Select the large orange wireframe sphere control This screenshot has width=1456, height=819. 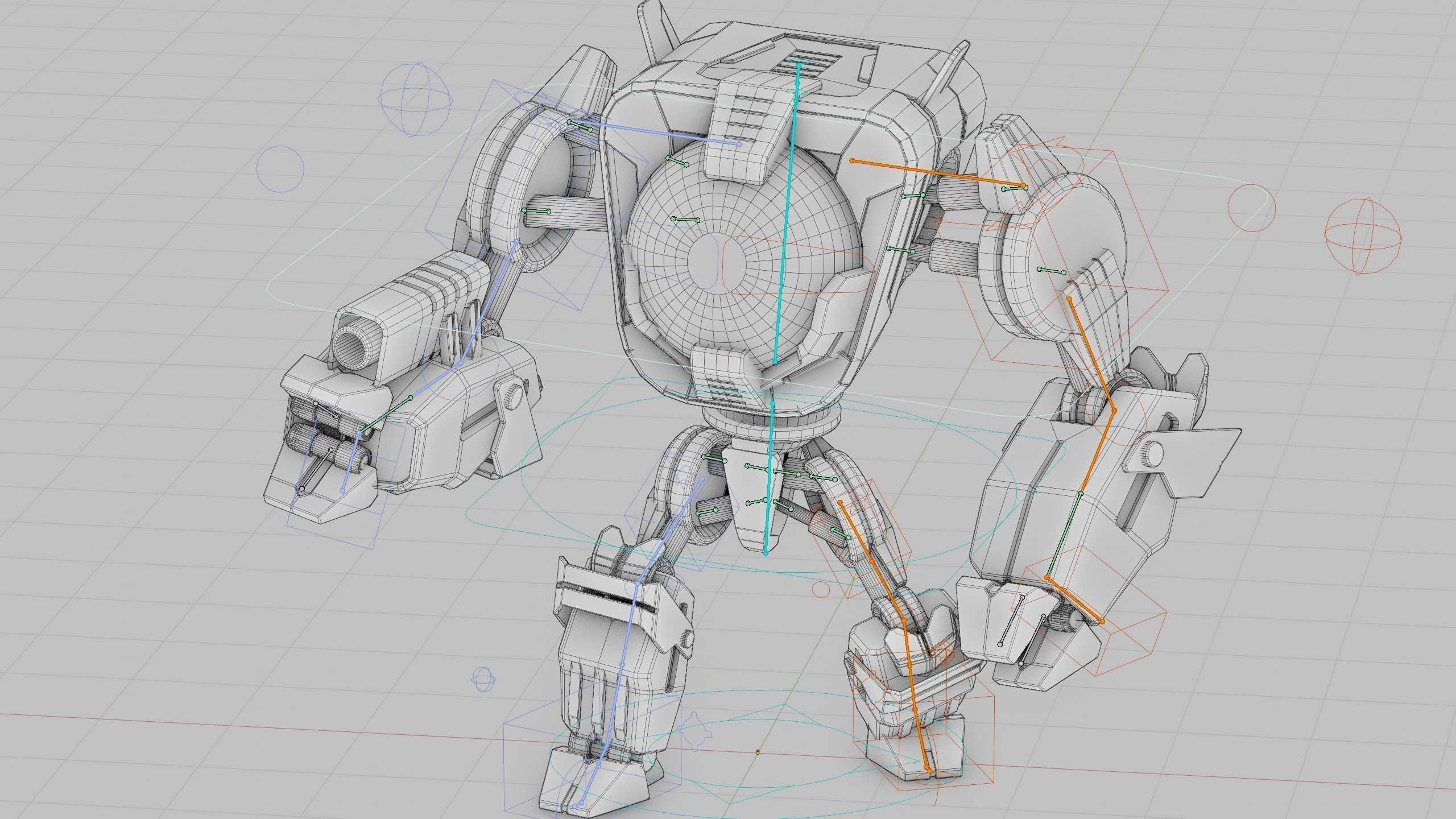1363,235
